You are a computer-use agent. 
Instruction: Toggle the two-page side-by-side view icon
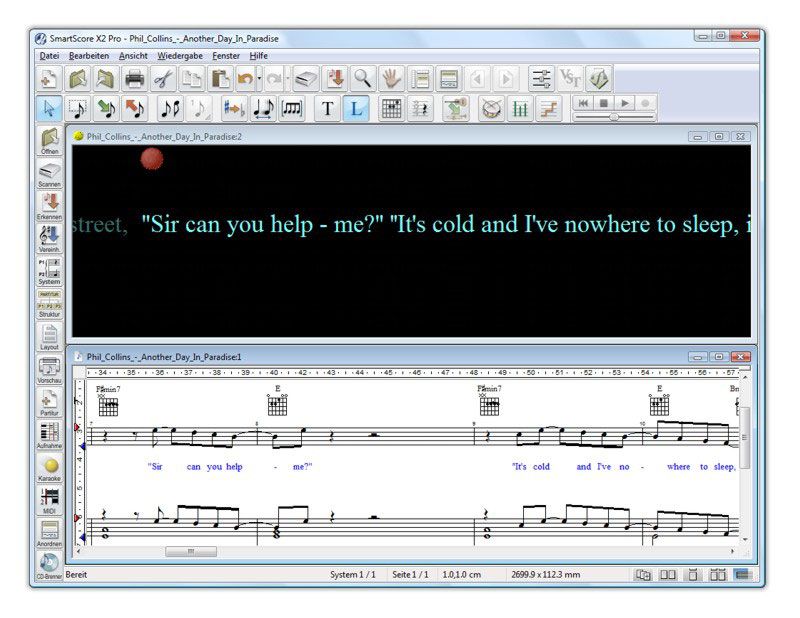pyautogui.click(x=668, y=575)
